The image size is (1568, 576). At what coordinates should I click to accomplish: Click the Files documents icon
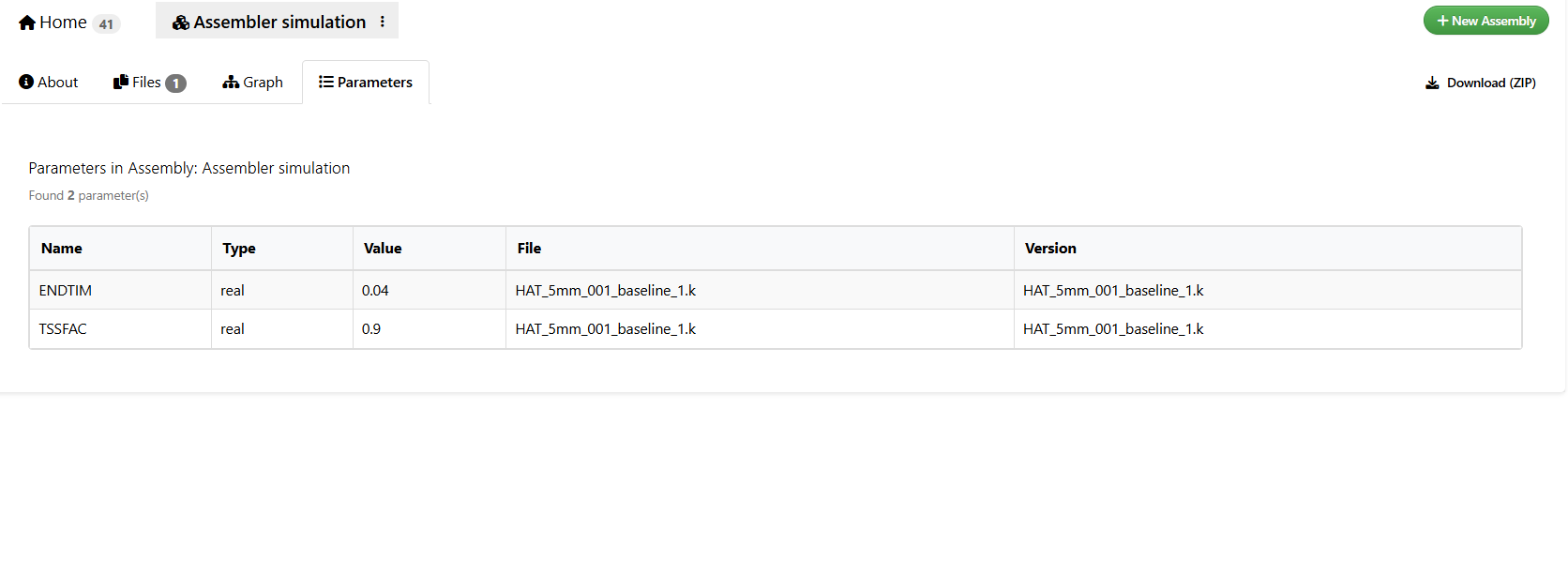pyautogui.click(x=121, y=83)
